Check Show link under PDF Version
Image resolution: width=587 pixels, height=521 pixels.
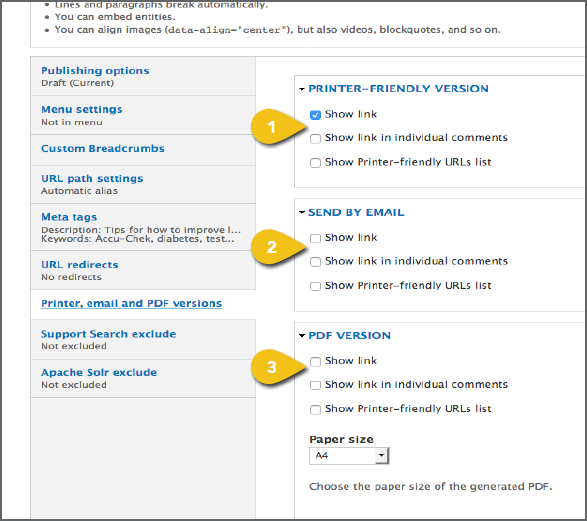point(315,362)
